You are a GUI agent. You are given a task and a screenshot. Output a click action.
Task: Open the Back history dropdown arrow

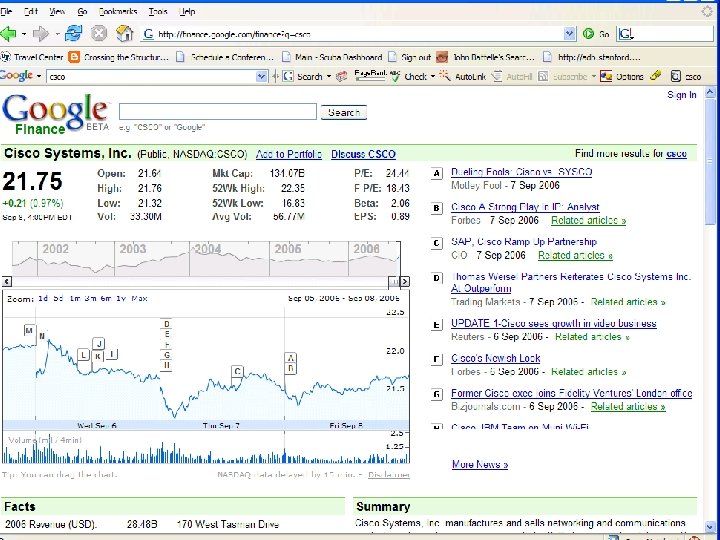[x=23, y=34]
